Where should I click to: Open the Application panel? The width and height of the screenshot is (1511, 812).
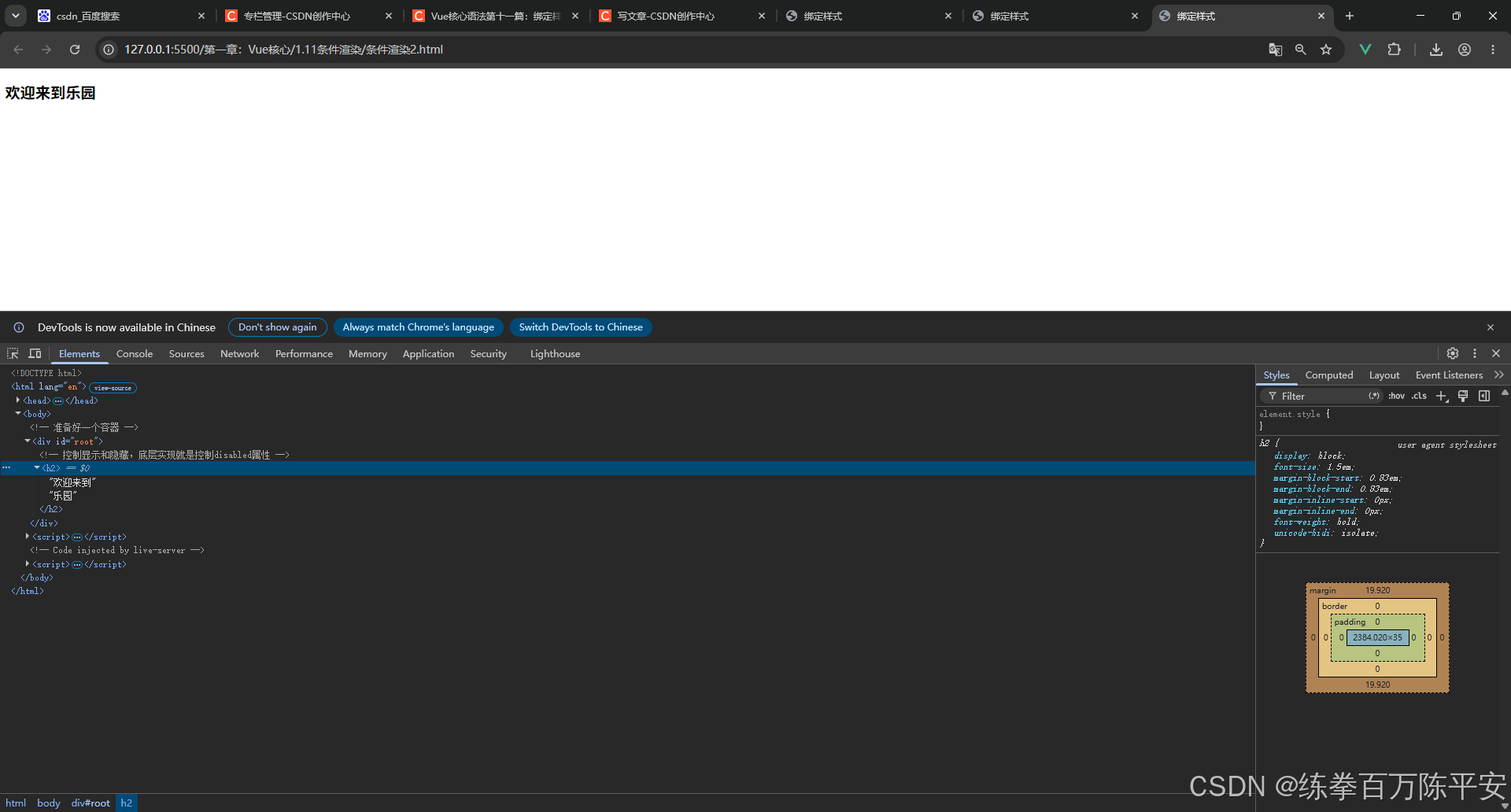(x=428, y=354)
